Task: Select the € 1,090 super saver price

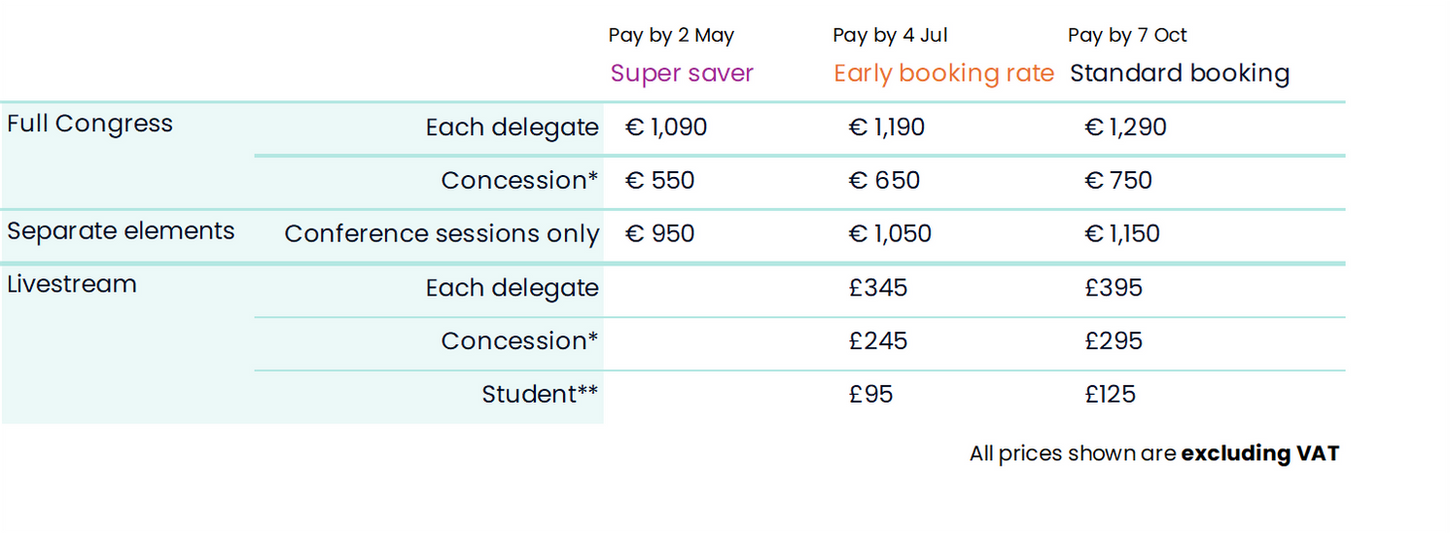Action: coord(666,127)
